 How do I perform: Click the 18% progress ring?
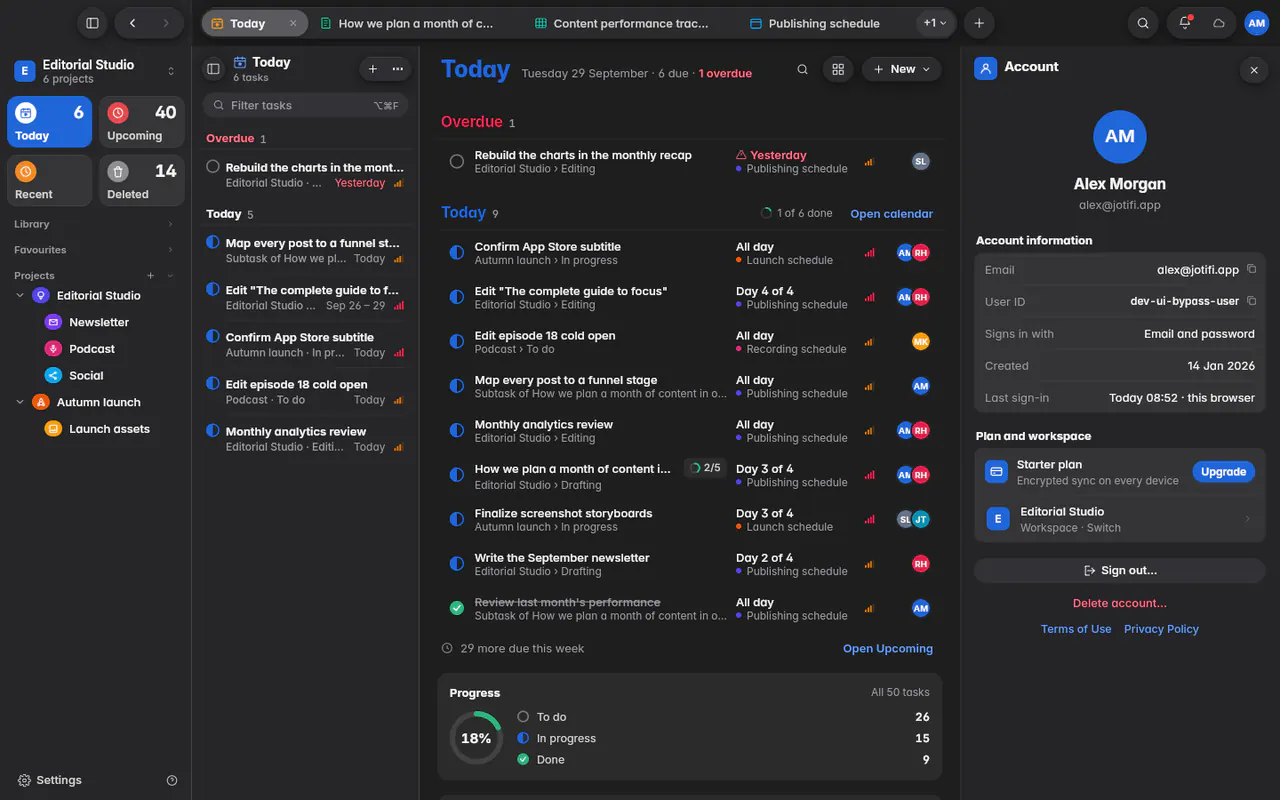(476, 738)
